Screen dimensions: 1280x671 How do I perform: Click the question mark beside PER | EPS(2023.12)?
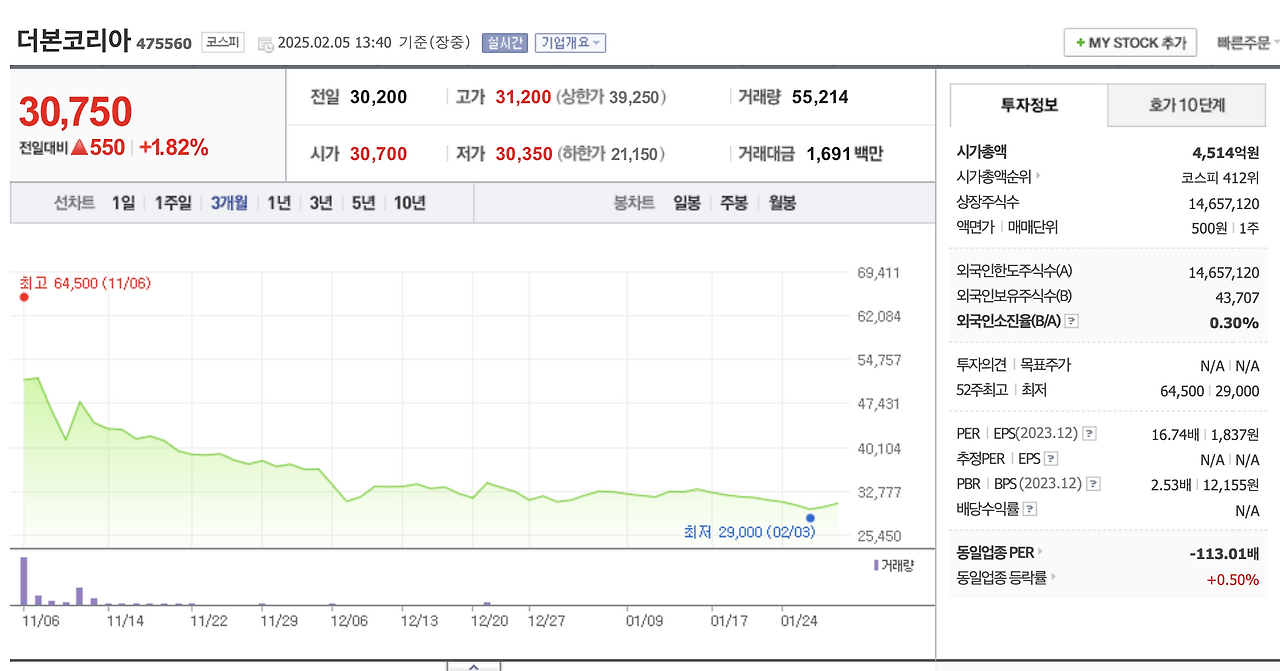(1089, 433)
